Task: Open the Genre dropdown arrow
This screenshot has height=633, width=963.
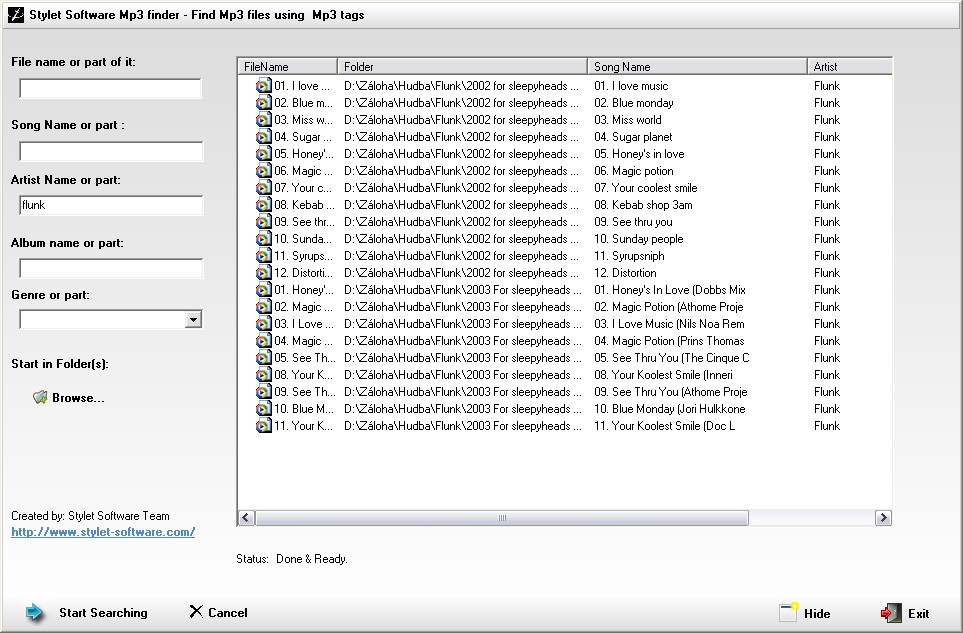Action: (193, 319)
